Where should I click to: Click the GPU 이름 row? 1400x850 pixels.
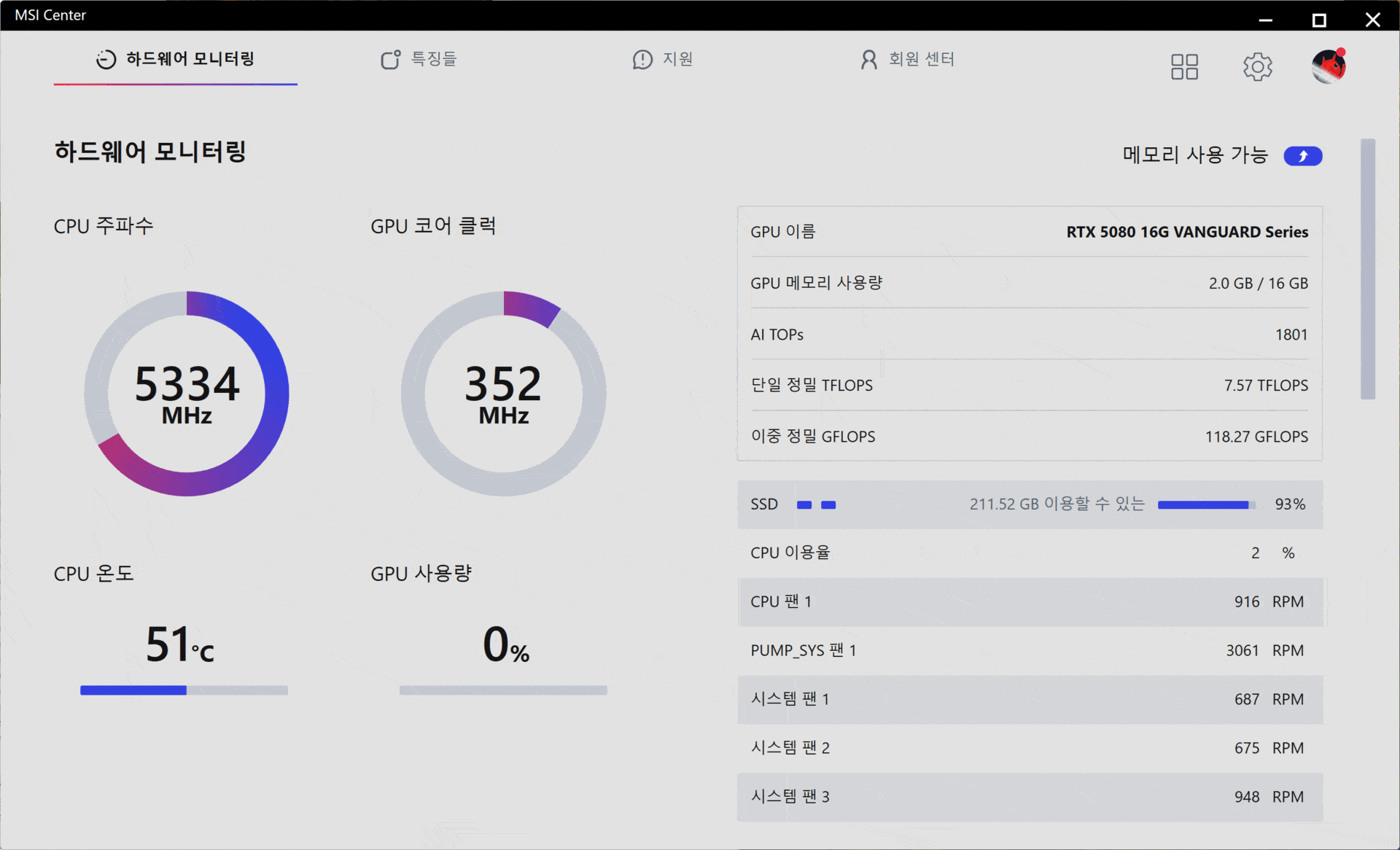pos(1030,232)
